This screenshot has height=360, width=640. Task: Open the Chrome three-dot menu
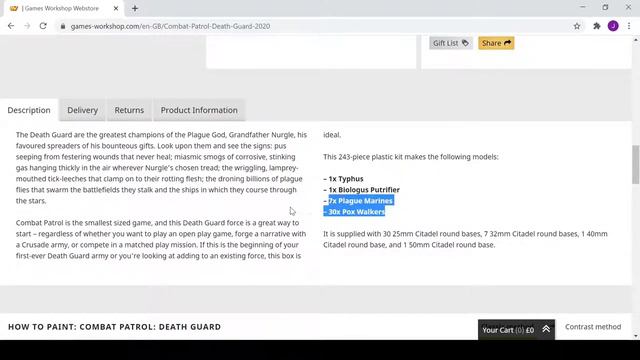(629, 26)
